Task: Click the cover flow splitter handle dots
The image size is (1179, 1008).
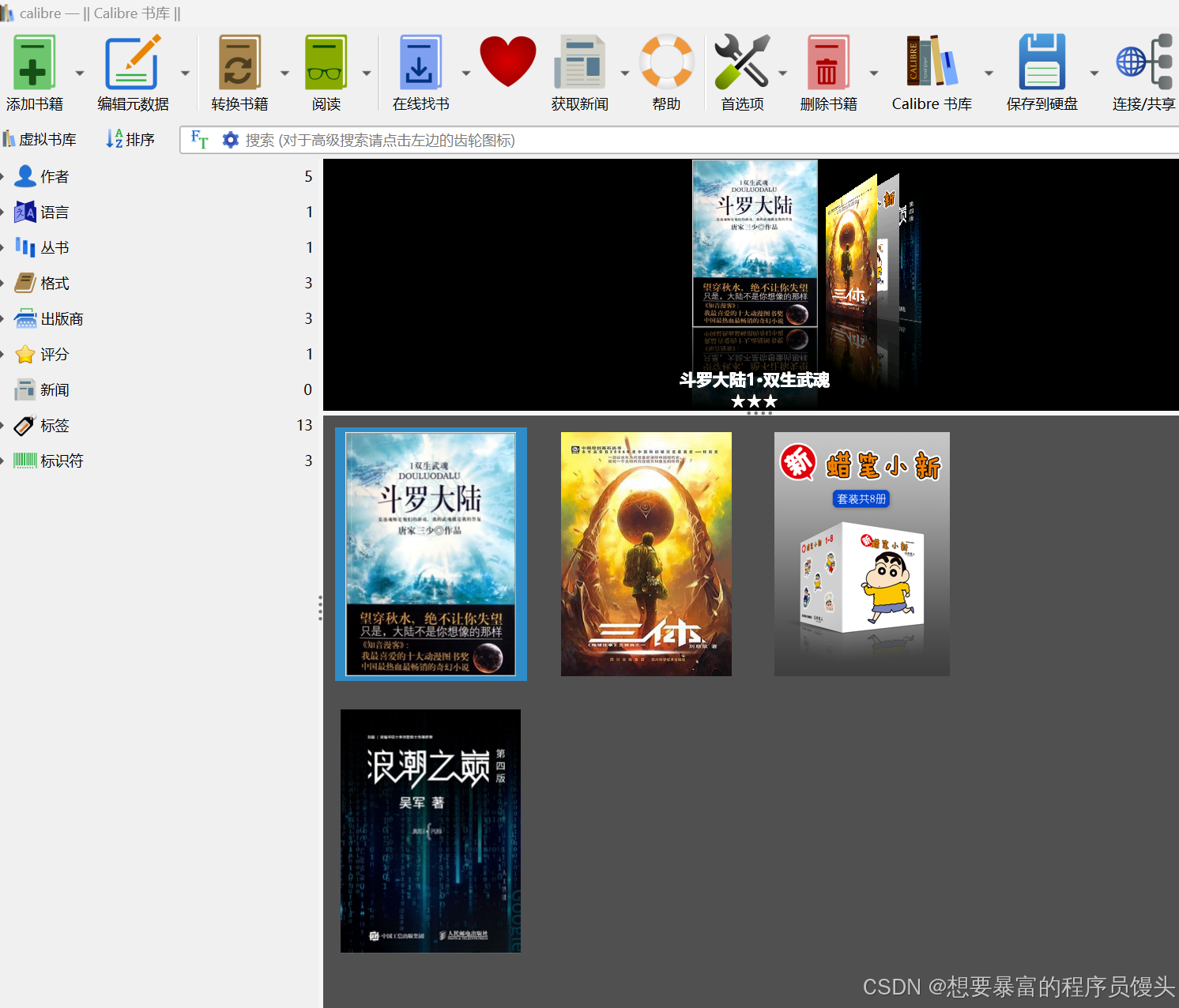Action: coord(759,413)
